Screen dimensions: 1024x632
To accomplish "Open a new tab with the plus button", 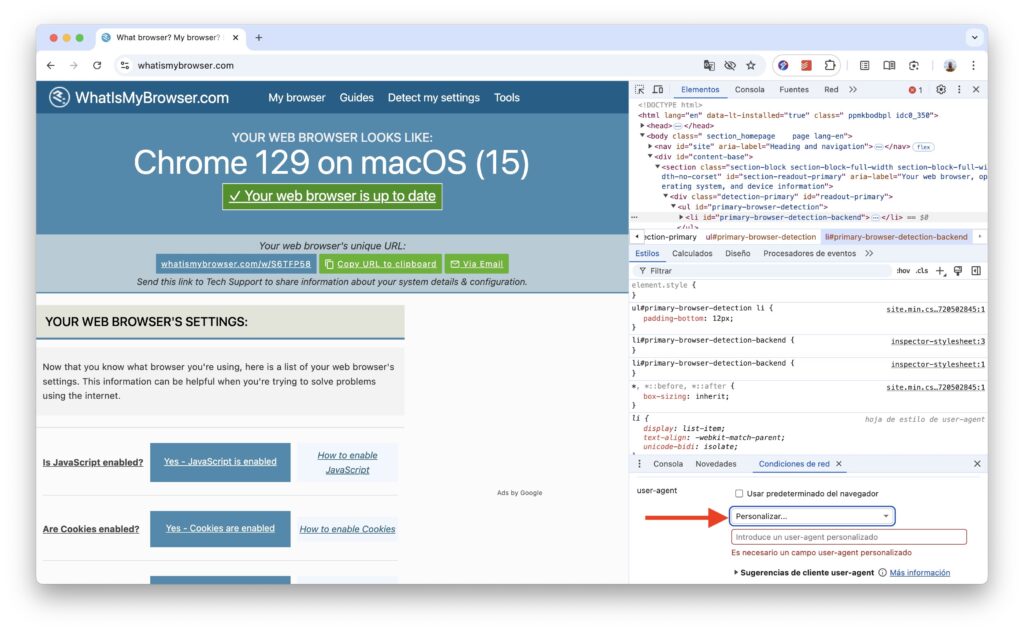I will point(259,38).
